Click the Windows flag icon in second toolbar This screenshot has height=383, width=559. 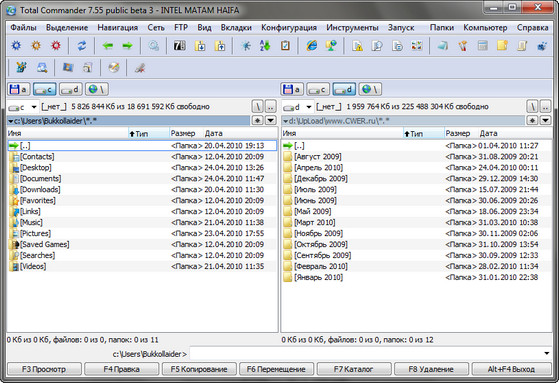(68, 67)
